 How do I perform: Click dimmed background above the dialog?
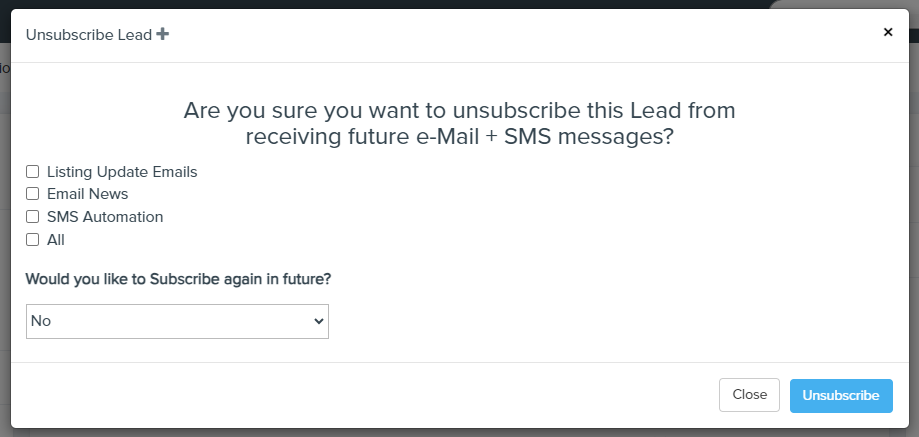coord(400,4)
